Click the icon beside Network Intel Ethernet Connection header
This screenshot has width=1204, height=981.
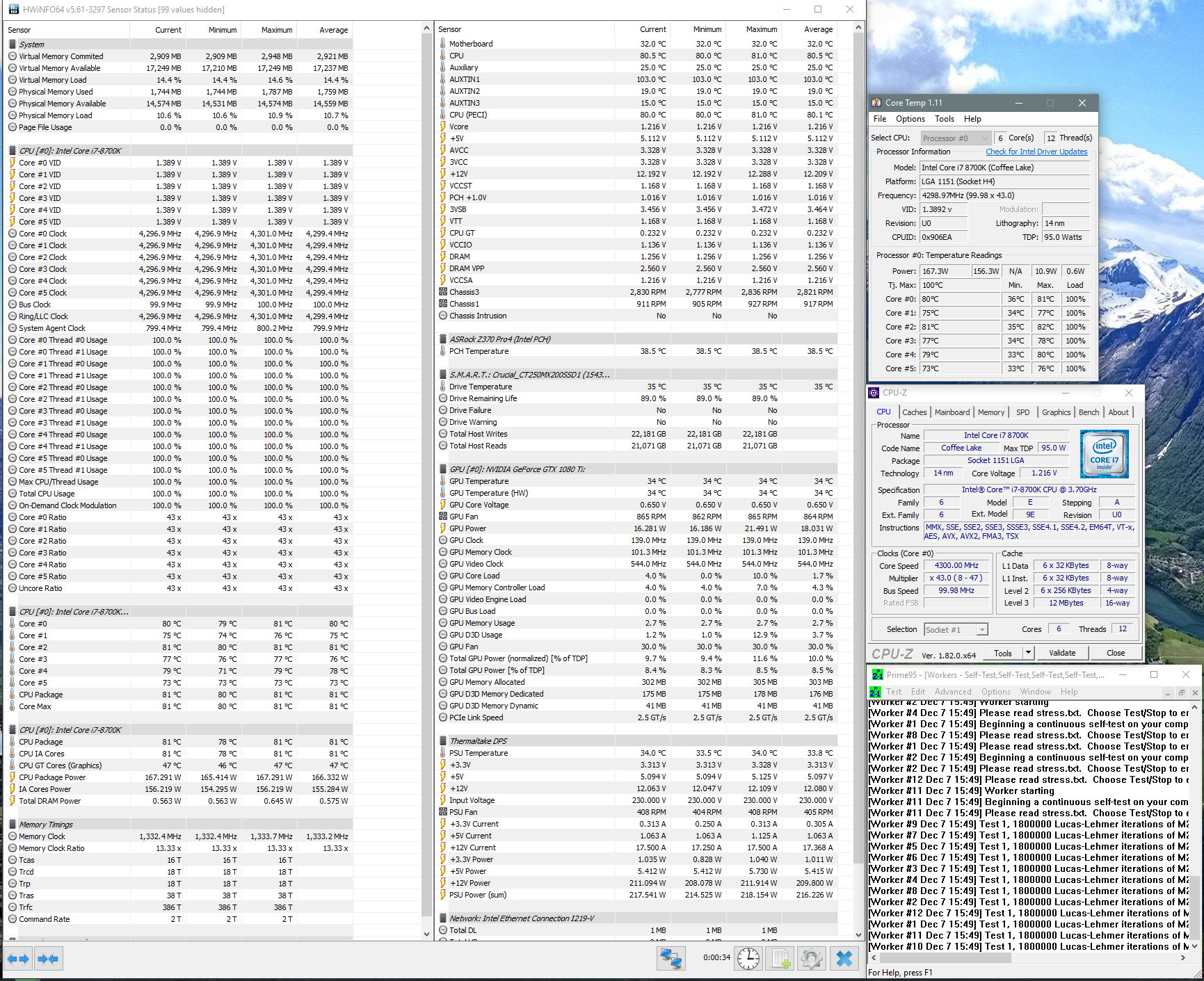[443, 918]
